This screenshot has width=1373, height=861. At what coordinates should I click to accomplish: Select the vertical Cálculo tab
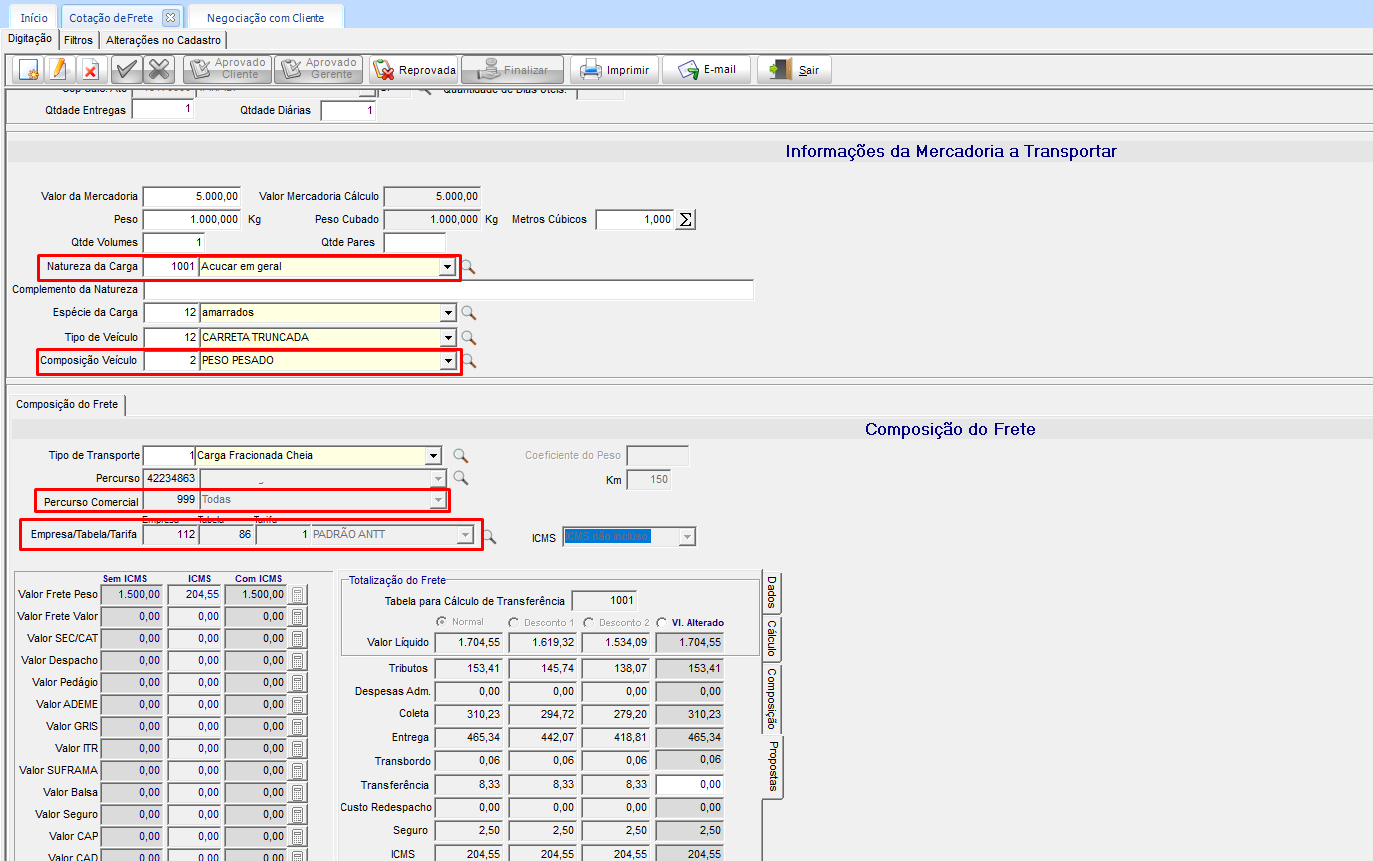771,639
